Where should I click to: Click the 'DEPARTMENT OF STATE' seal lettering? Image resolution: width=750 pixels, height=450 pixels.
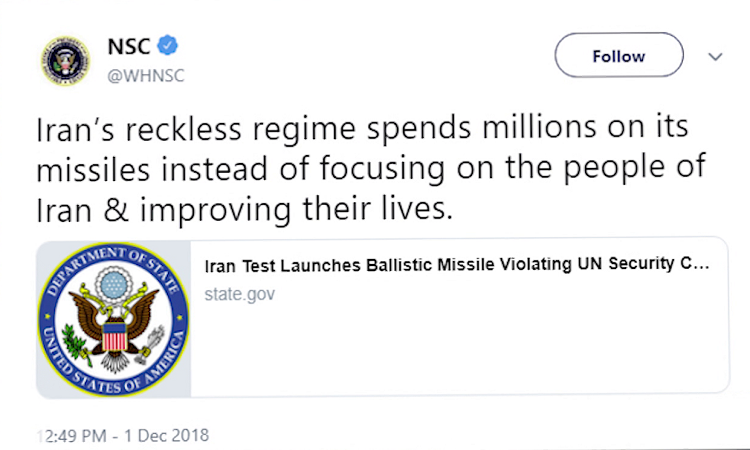click(x=114, y=265)
